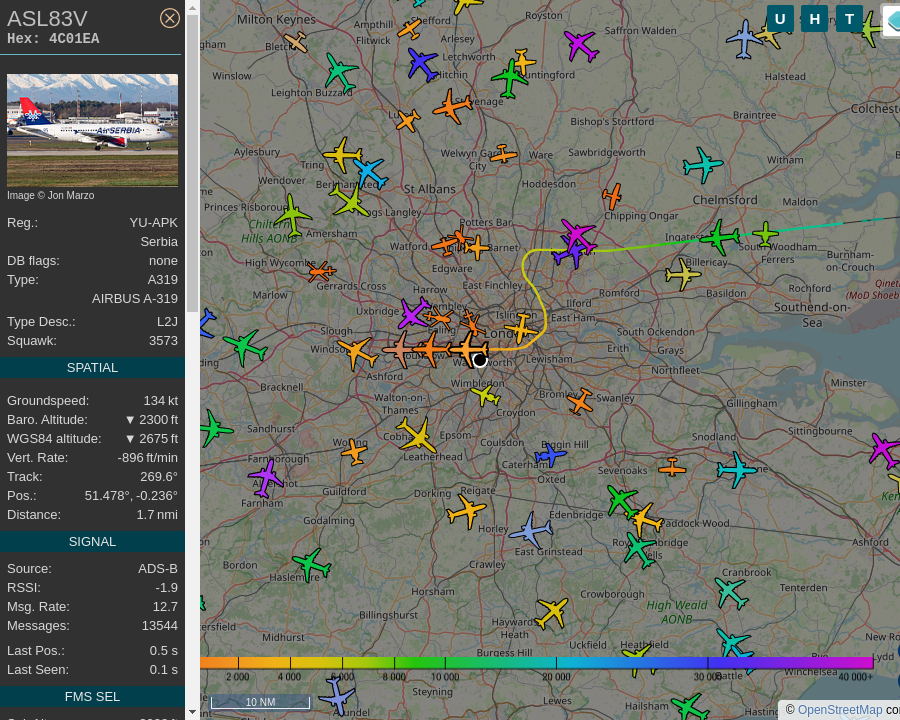Viewport: 900px width, 720px height.
Task: Select orange aircraft near Reigate
Action: pyautogui.click(x=467, y=511)
